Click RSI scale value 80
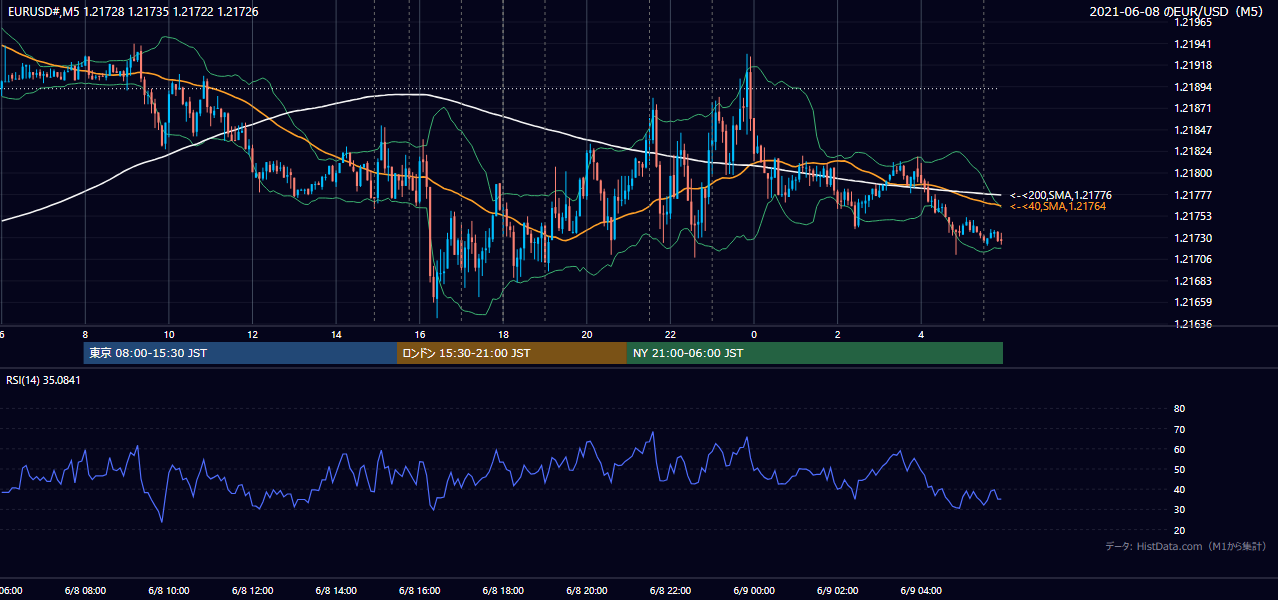This screenshot has width=1278, height=600. tap(1179, 409)
